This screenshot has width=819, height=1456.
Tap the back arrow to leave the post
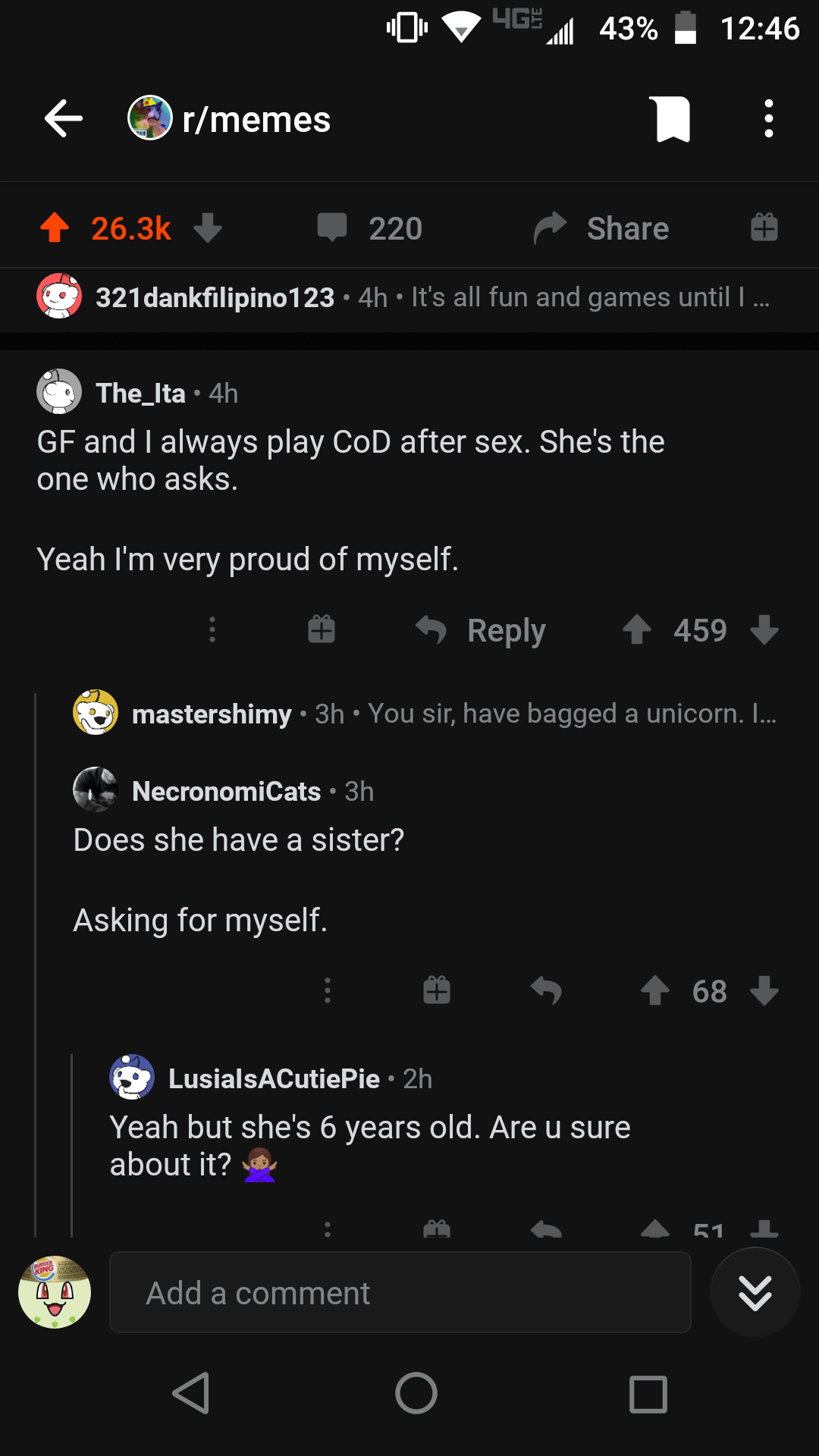tap(63, 118)
